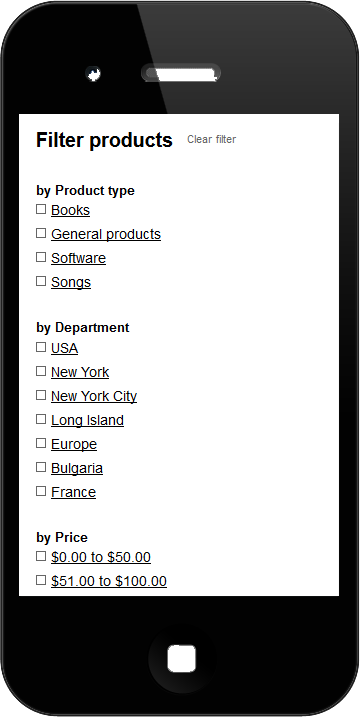The image size is (360, 717).
Task: Tick the General products checkbox
Action: pyautogui.click(x=41, y=233)
